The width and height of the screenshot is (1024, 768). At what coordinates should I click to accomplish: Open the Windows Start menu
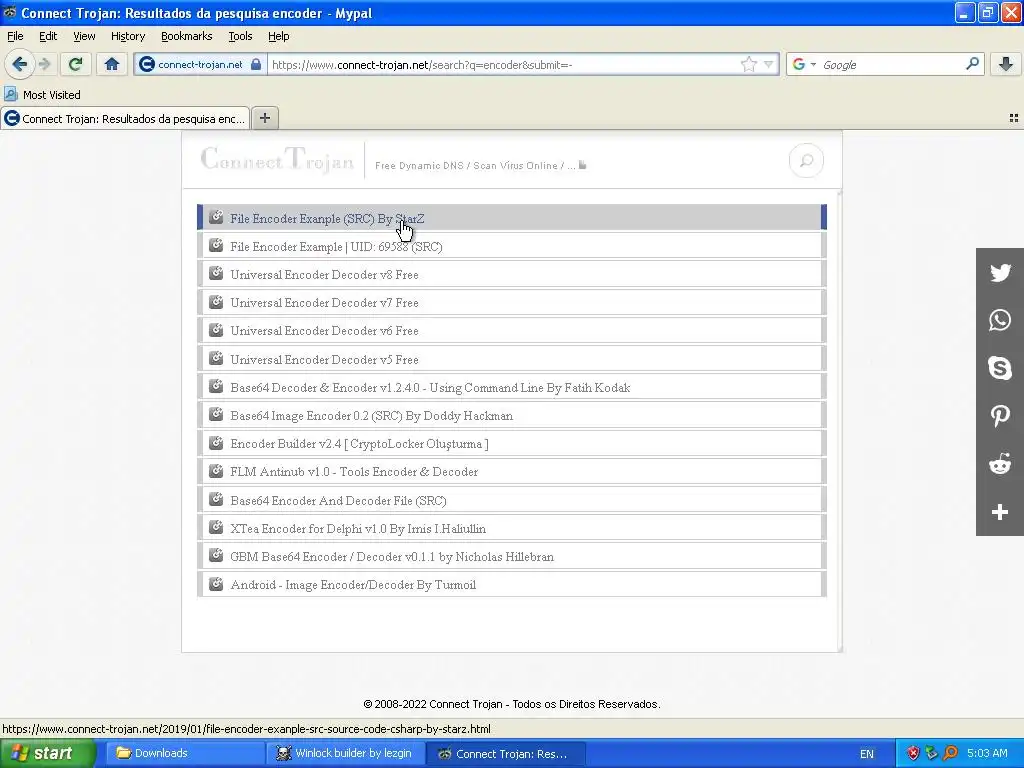point(47,753)
